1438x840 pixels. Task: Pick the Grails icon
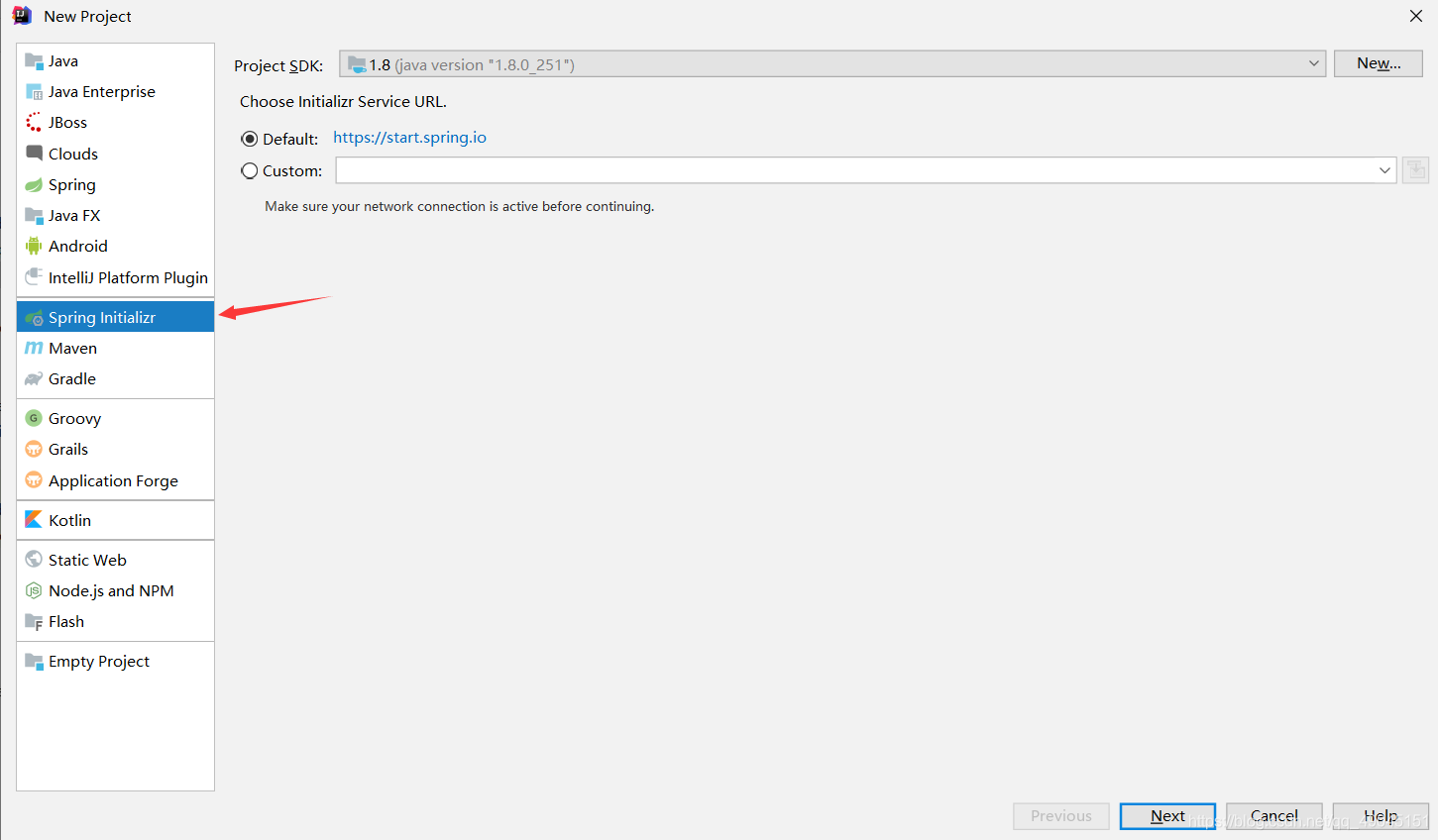[x=34, y=450]
